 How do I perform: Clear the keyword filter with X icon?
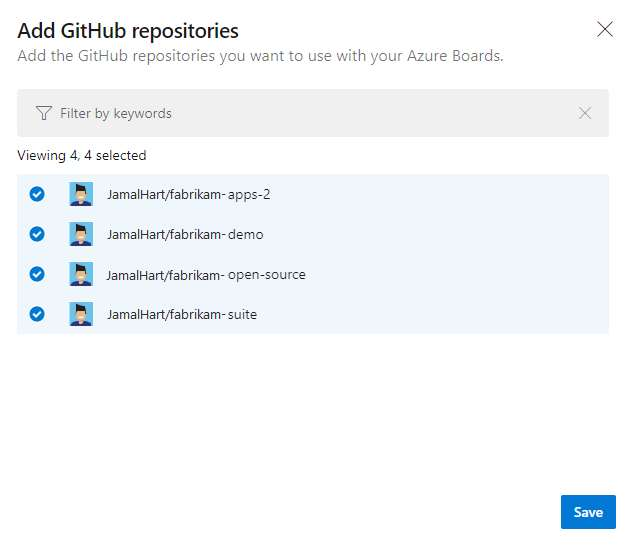click(x=585, y=113)
